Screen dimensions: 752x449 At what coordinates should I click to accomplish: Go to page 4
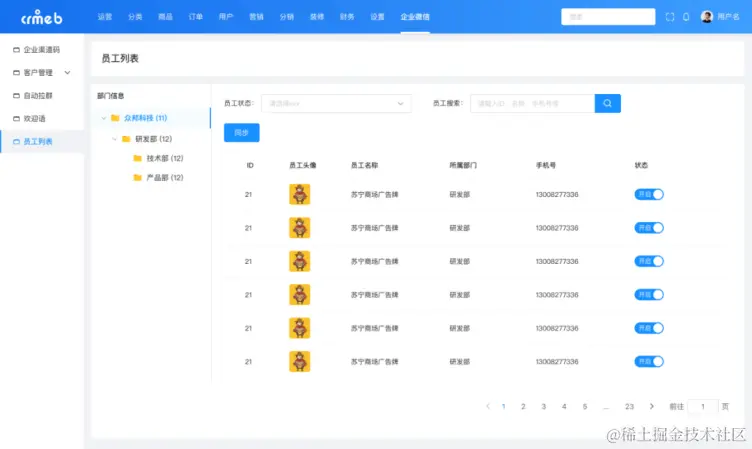click(564, 406)
